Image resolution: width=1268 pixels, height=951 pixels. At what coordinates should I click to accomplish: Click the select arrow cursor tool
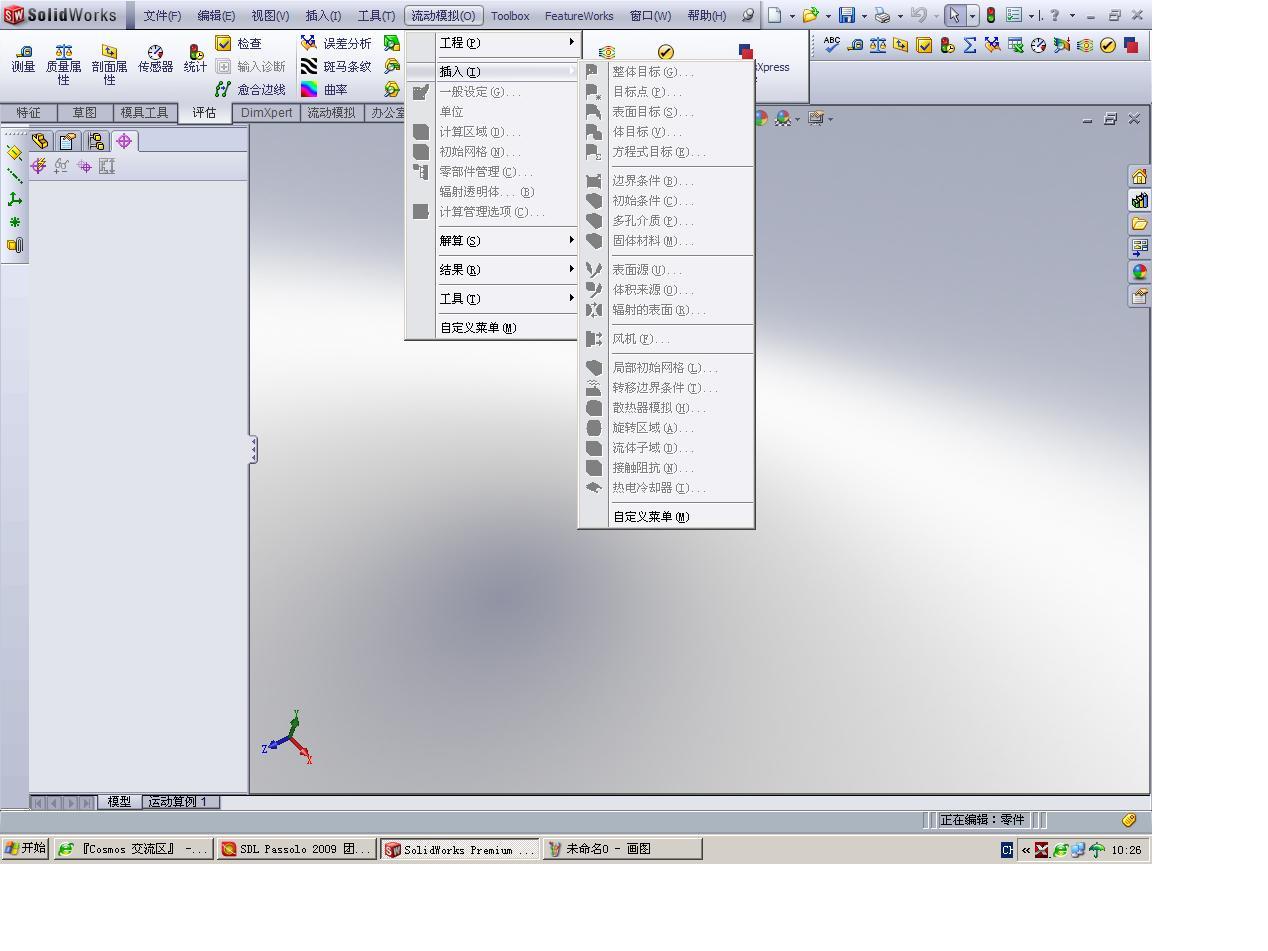954,15
